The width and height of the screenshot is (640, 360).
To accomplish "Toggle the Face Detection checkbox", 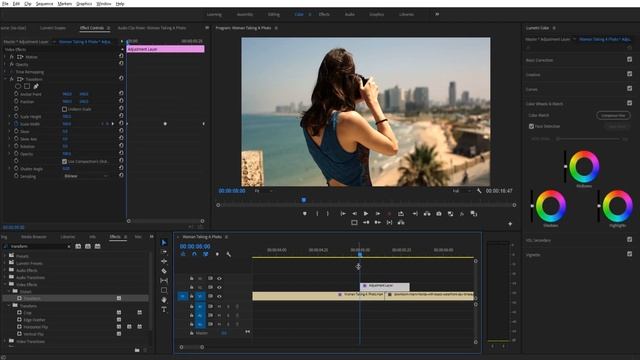I will (531, 127).
